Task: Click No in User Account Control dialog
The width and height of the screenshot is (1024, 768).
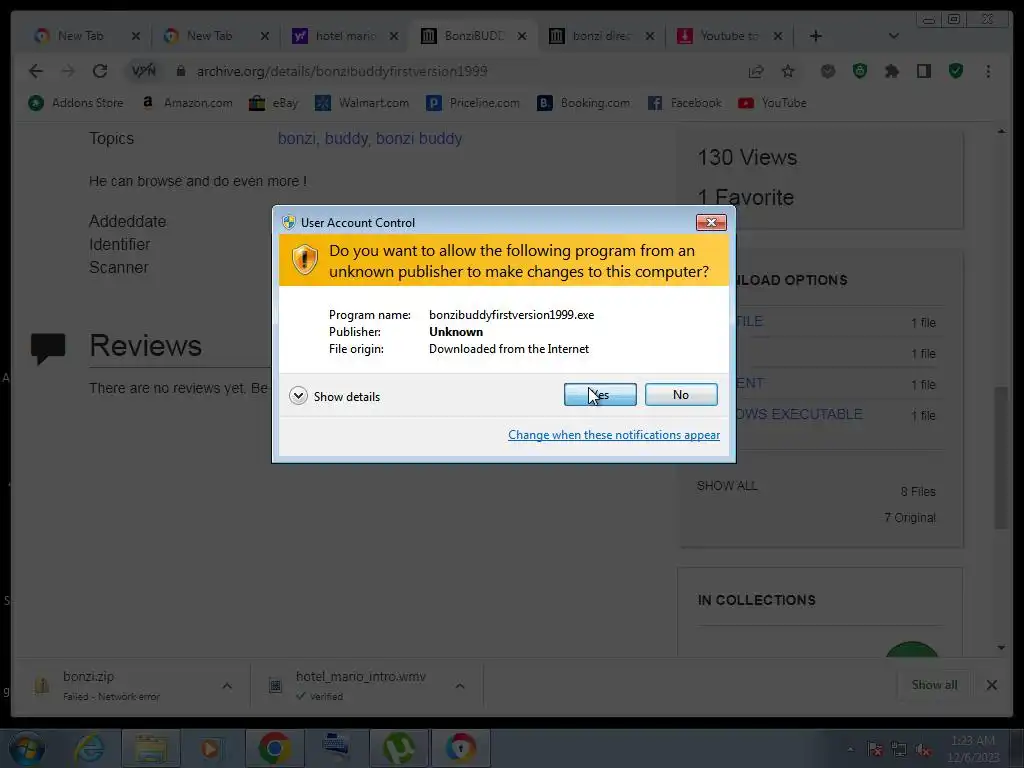Action: pos(680,394)
